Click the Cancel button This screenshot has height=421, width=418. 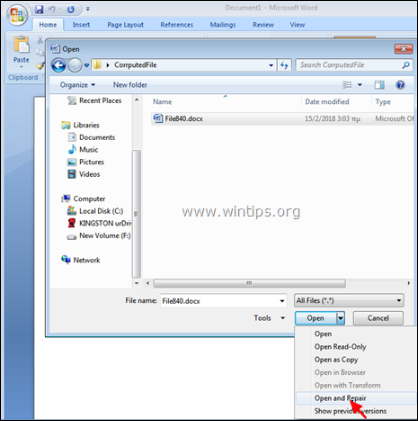click(x=378, y=318)
